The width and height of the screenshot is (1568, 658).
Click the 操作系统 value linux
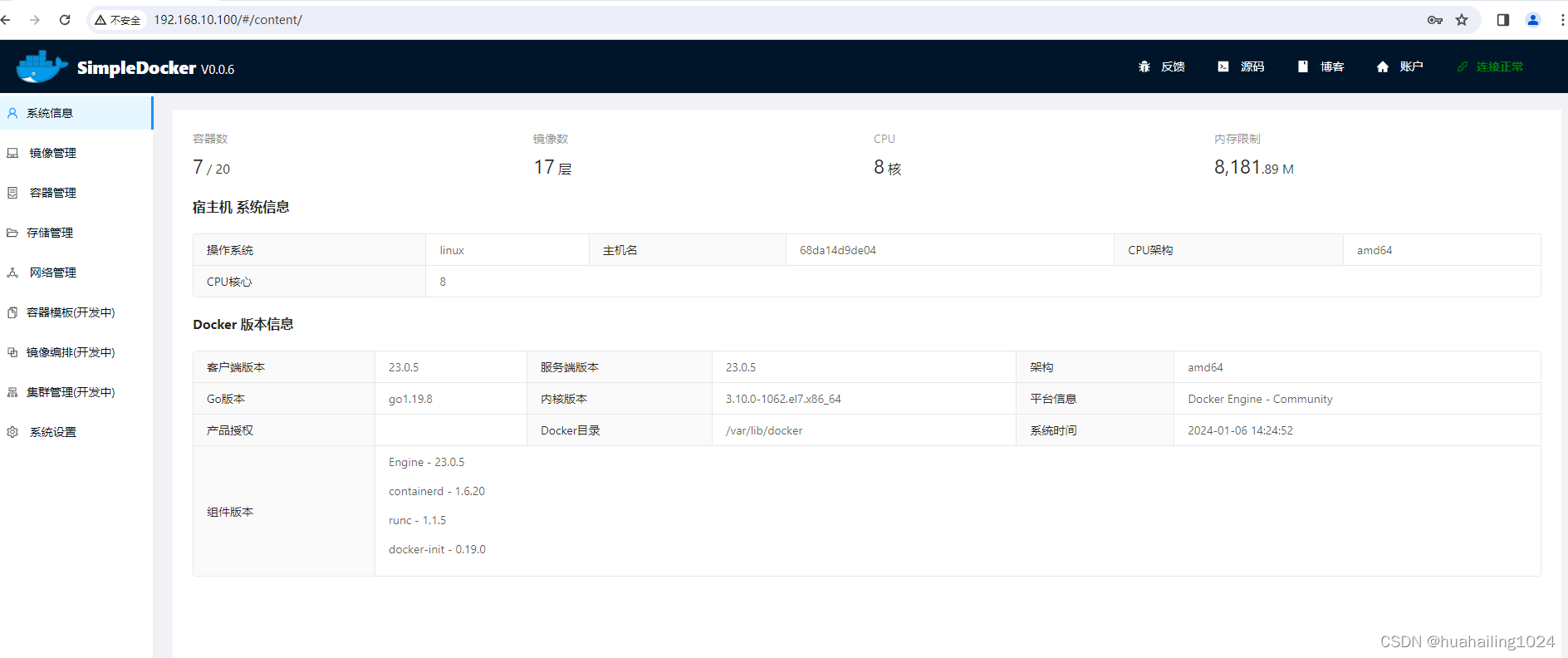(452, 250)
